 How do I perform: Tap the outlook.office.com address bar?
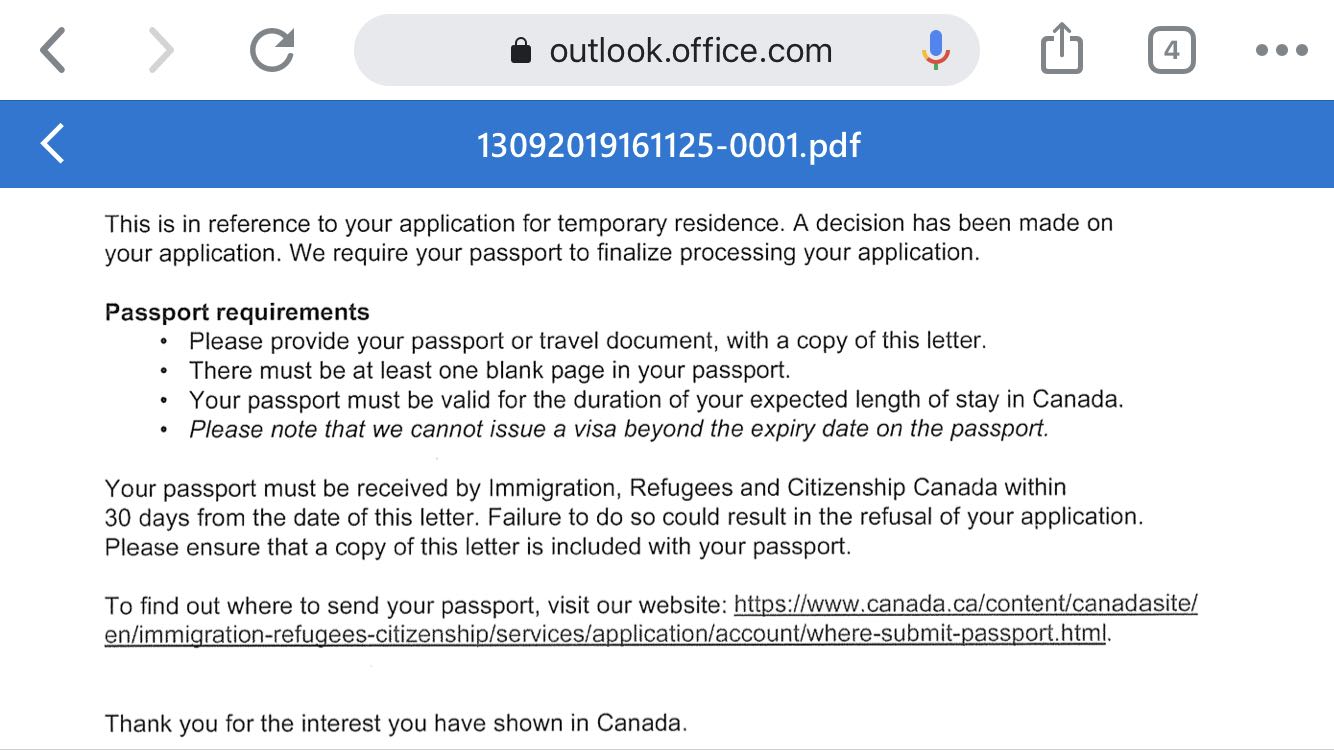(690, 50)
